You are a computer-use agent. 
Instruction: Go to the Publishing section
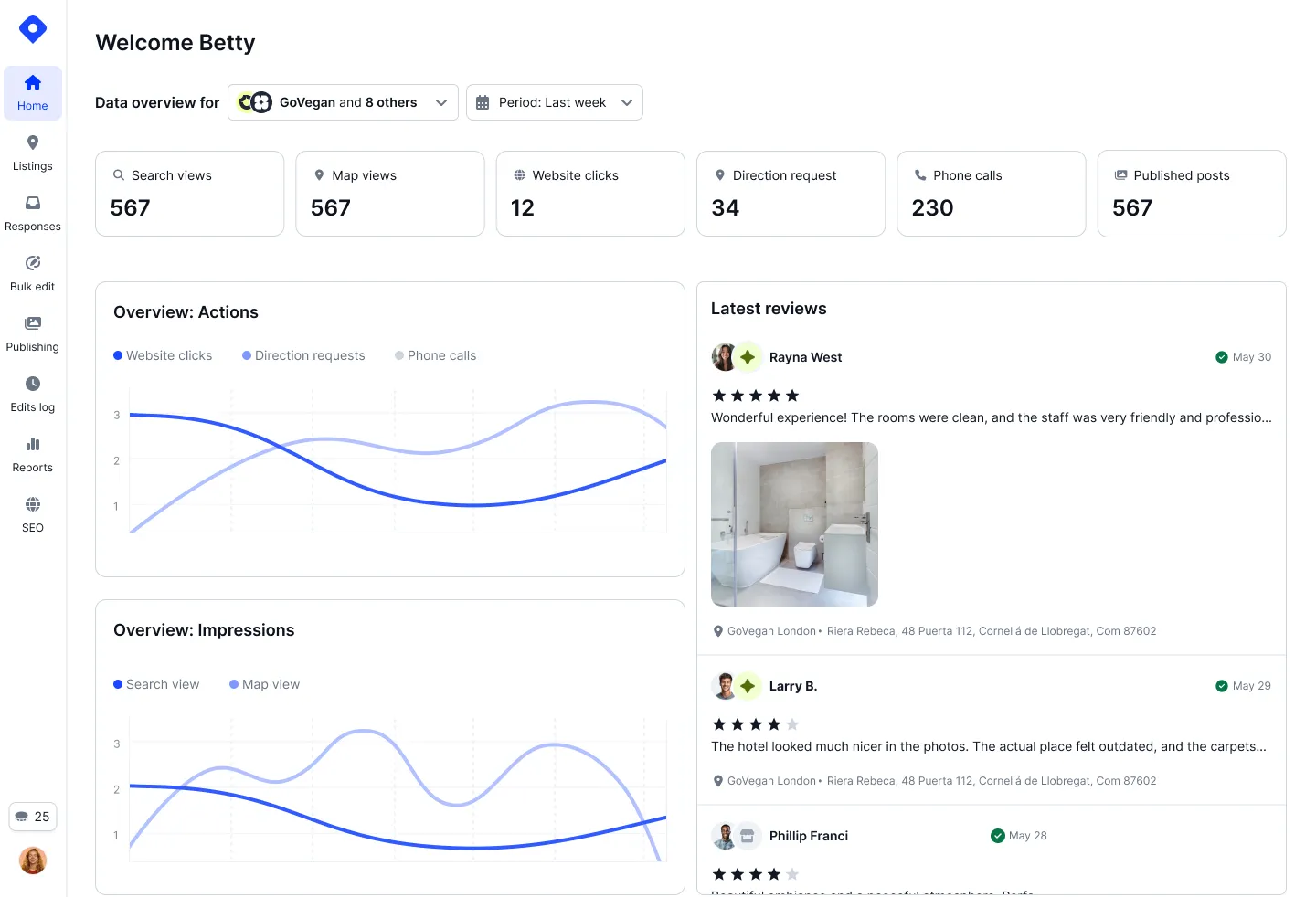(x=33, y=333)
